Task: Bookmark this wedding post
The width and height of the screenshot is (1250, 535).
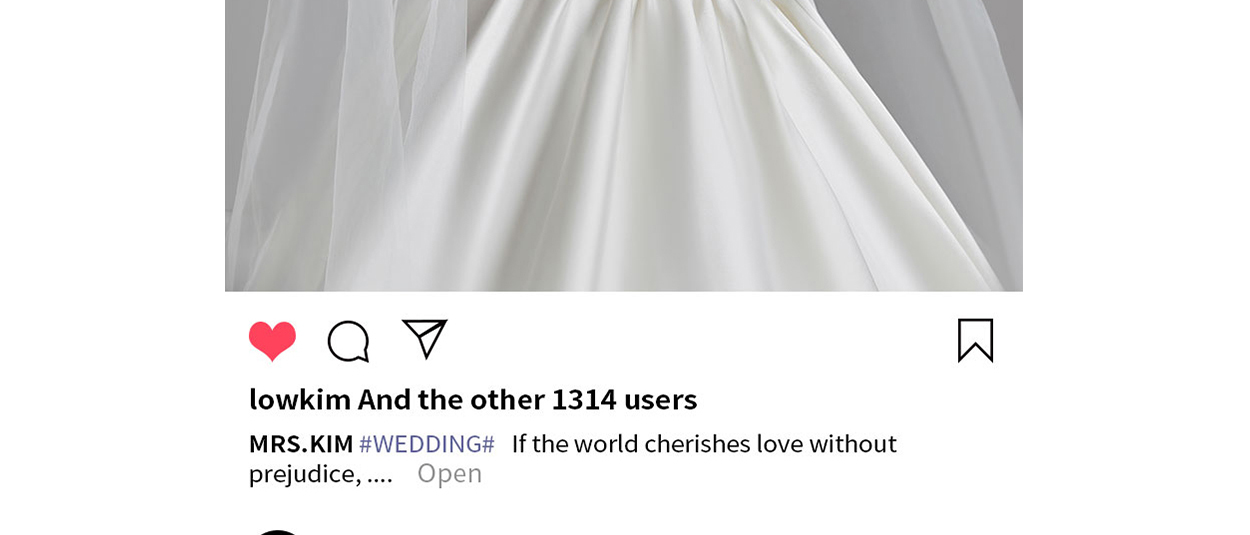Action: pyautogui.click(x=975, y=340)
